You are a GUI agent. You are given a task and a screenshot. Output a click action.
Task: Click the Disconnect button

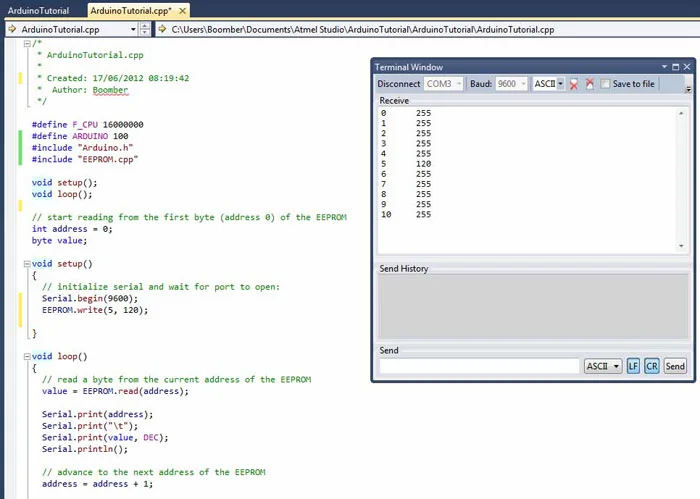[399, 84]
